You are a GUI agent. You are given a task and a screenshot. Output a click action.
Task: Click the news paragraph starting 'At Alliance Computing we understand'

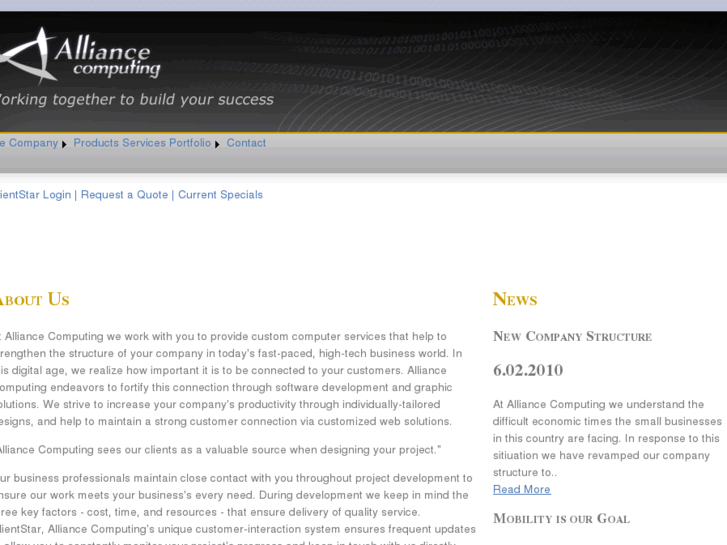click(x=607, y=438)
